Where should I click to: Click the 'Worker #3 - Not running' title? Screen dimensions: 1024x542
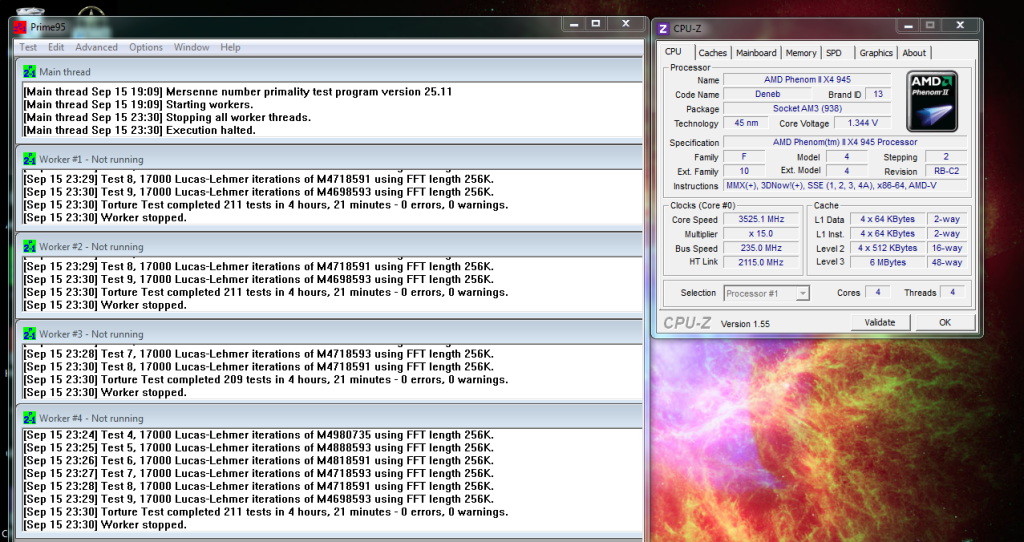(x=91, y=334)
